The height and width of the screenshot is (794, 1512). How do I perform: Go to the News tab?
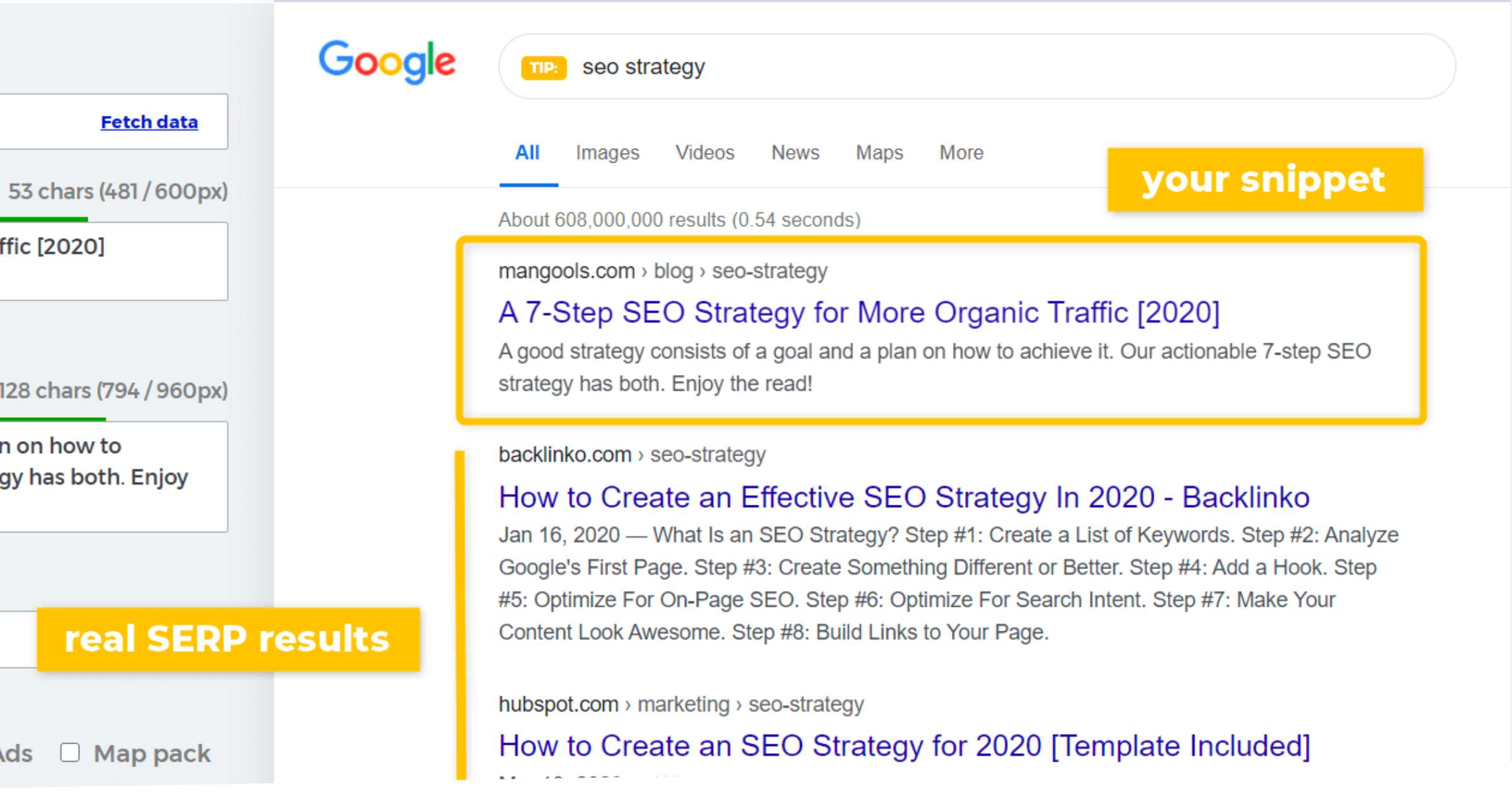tap(795, 152)
